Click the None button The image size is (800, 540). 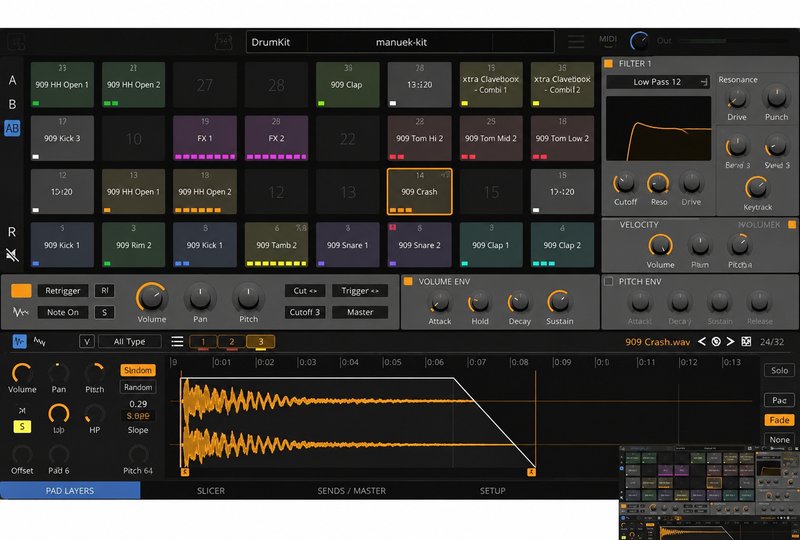(x=779, y=439)
